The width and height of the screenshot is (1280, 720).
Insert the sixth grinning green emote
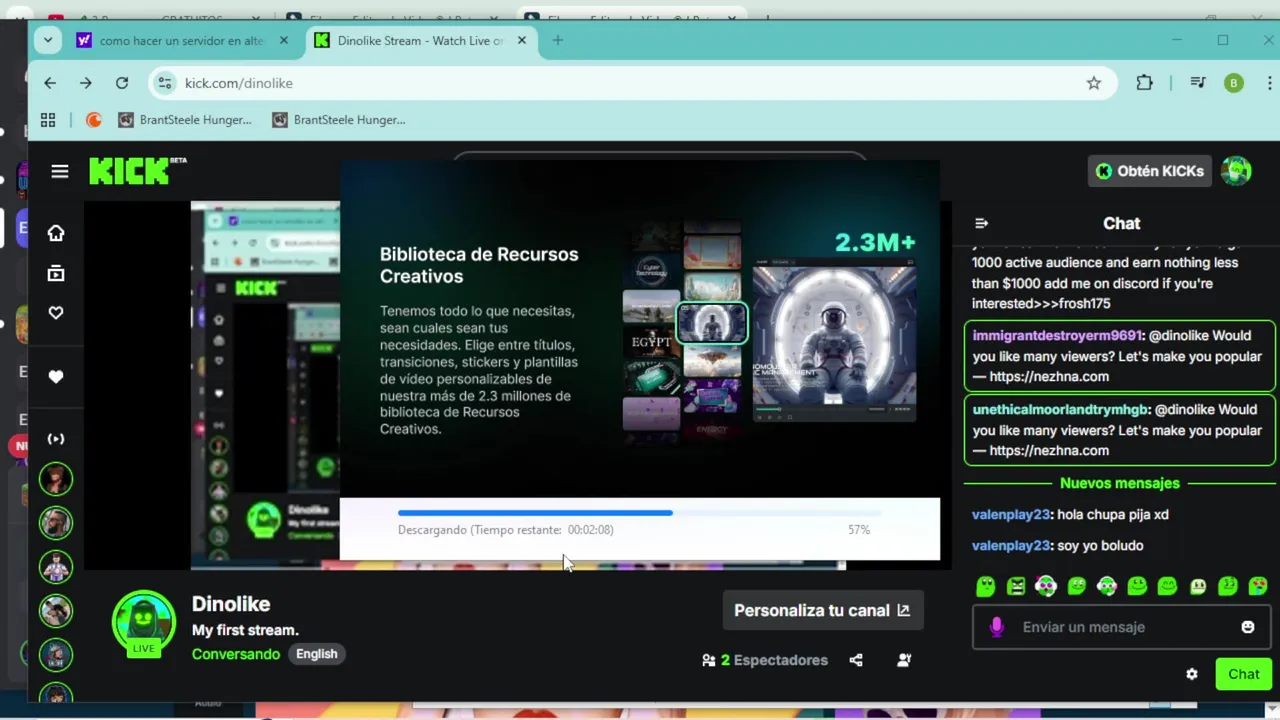[x=1137, y=587]
